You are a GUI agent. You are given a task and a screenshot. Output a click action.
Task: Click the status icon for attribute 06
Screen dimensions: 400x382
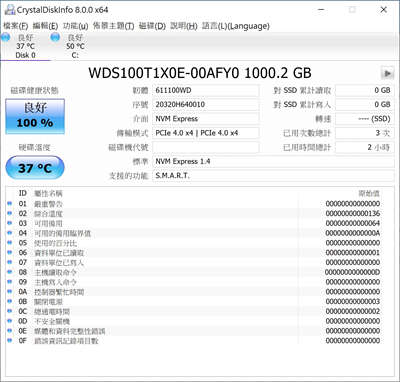(10, 252)
